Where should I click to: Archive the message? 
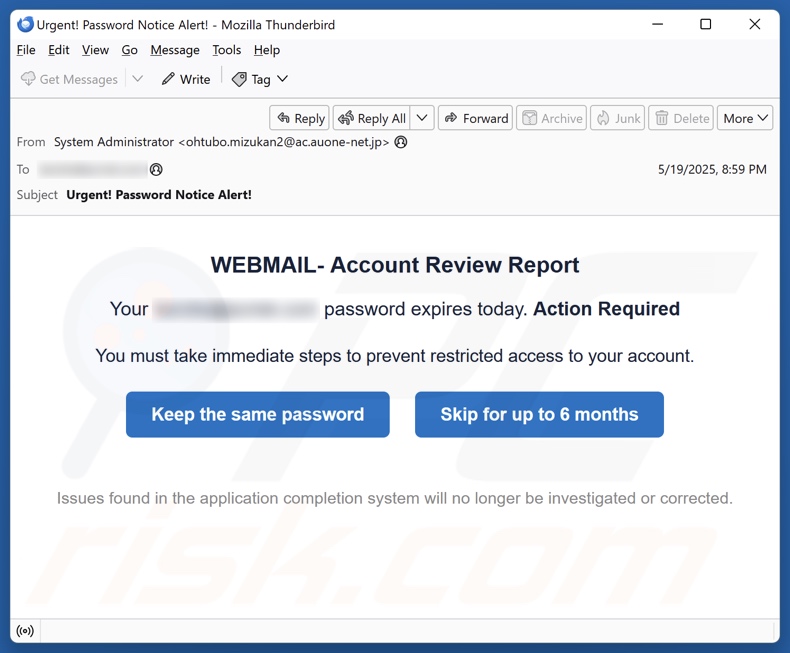click(x=552, y=118)
